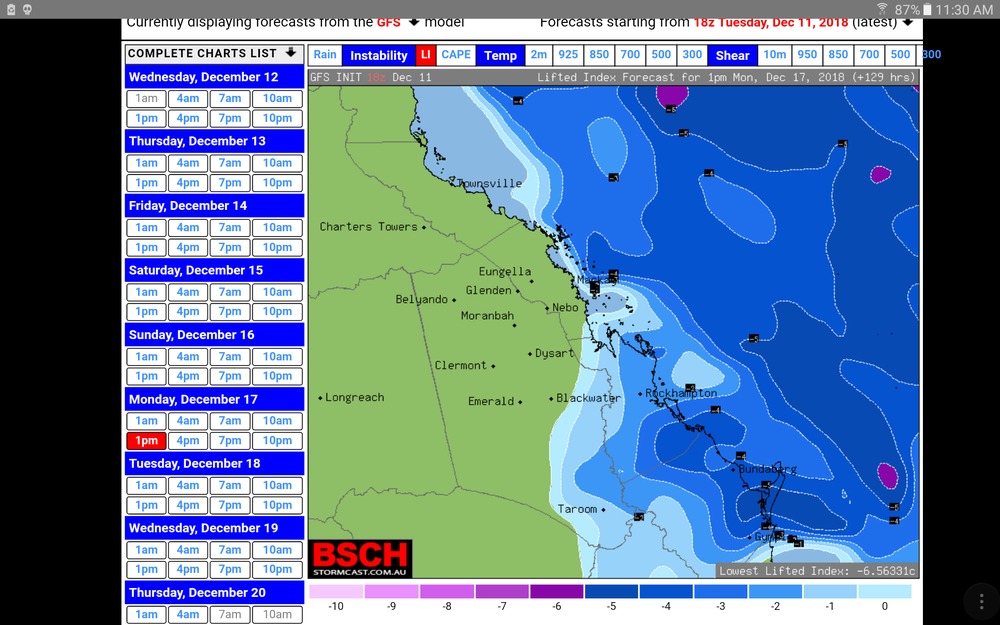Image resolution: width=1000 pixels, height=625 pixels.
Task: Click the -6 purple legend swatch
Action: tap(556, 591)
